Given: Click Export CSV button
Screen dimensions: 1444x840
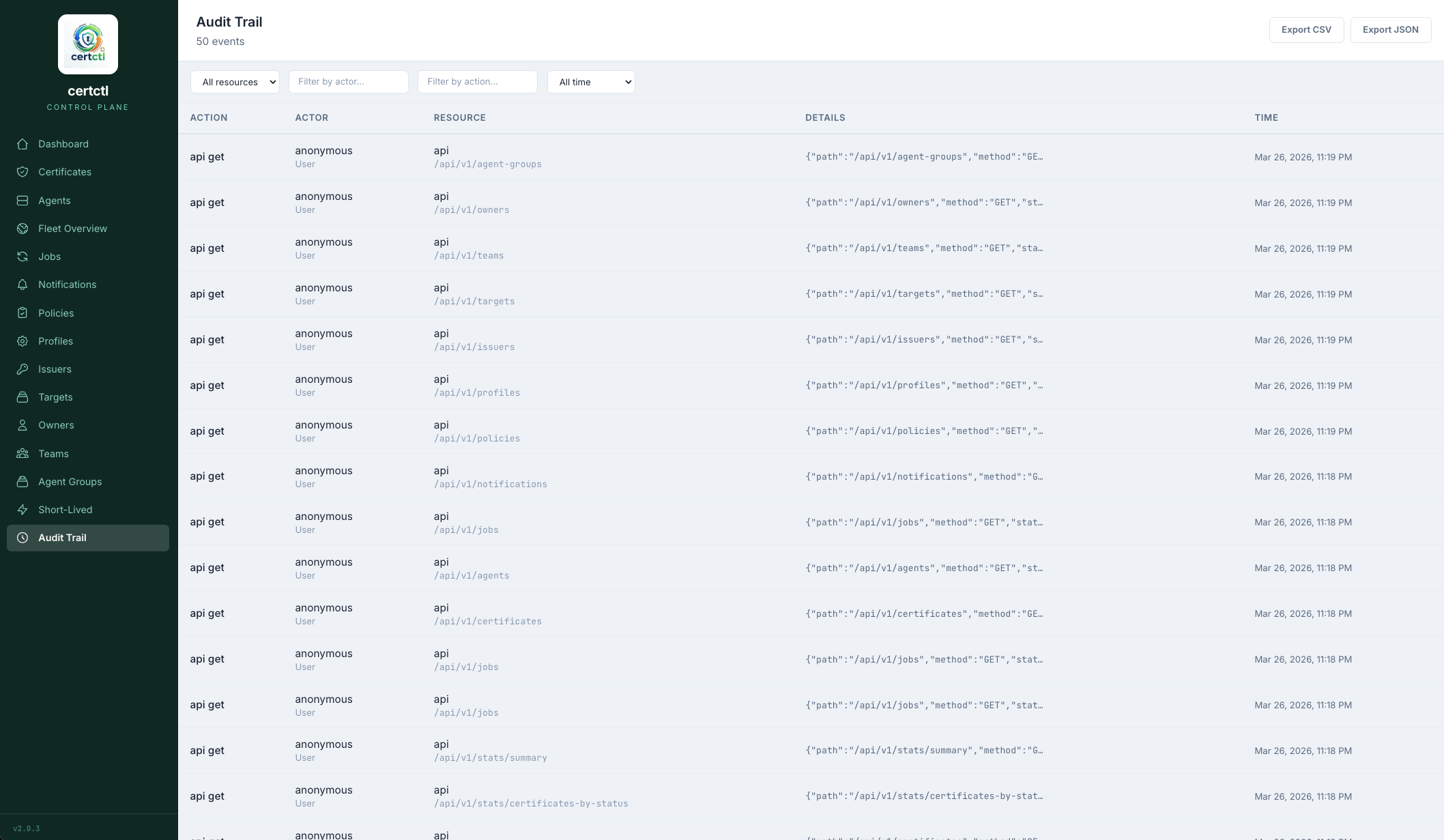Looking at the screenshot, I should pyautogui.click(x=1306, y=30).
